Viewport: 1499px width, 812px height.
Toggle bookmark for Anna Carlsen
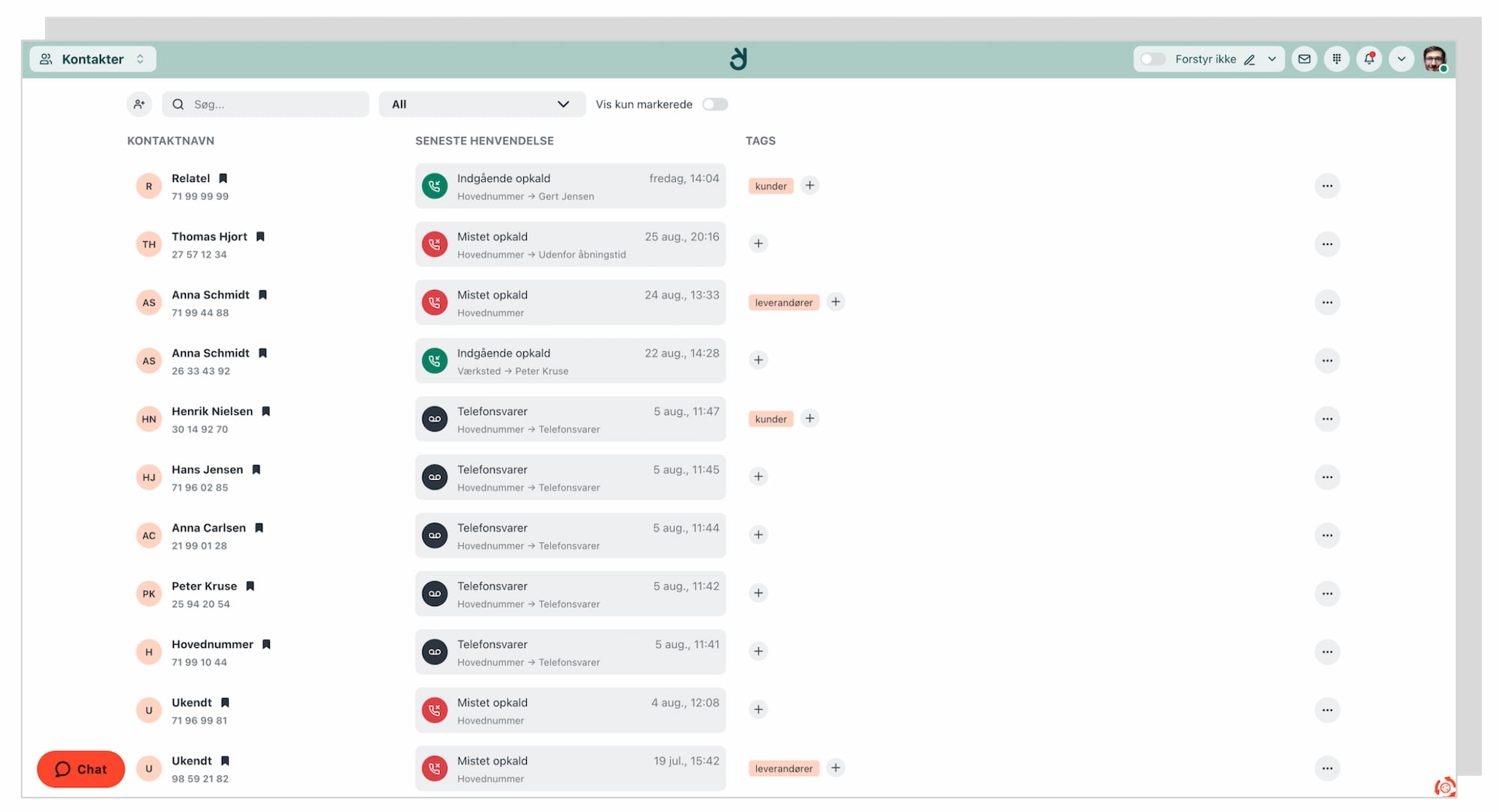tap(259, 528)
